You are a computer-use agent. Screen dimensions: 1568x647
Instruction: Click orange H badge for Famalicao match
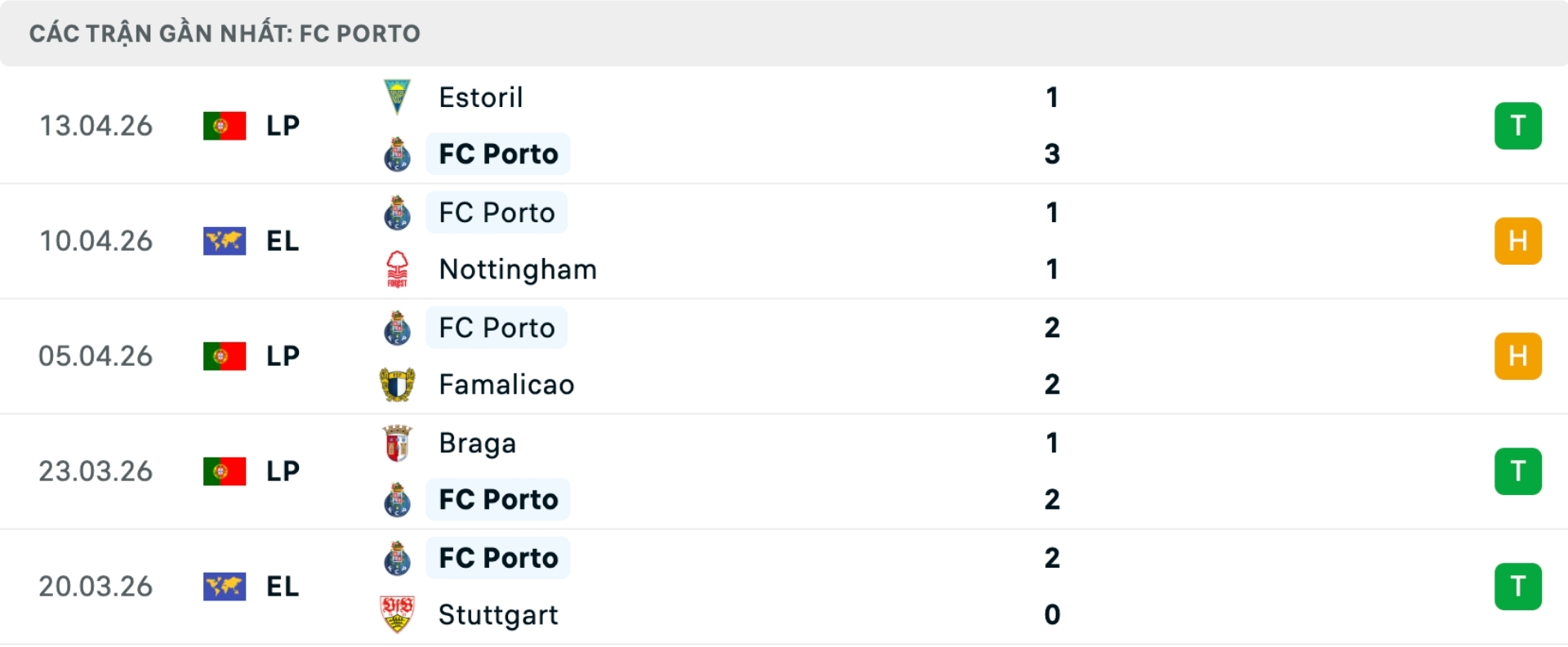point(1517,356)
